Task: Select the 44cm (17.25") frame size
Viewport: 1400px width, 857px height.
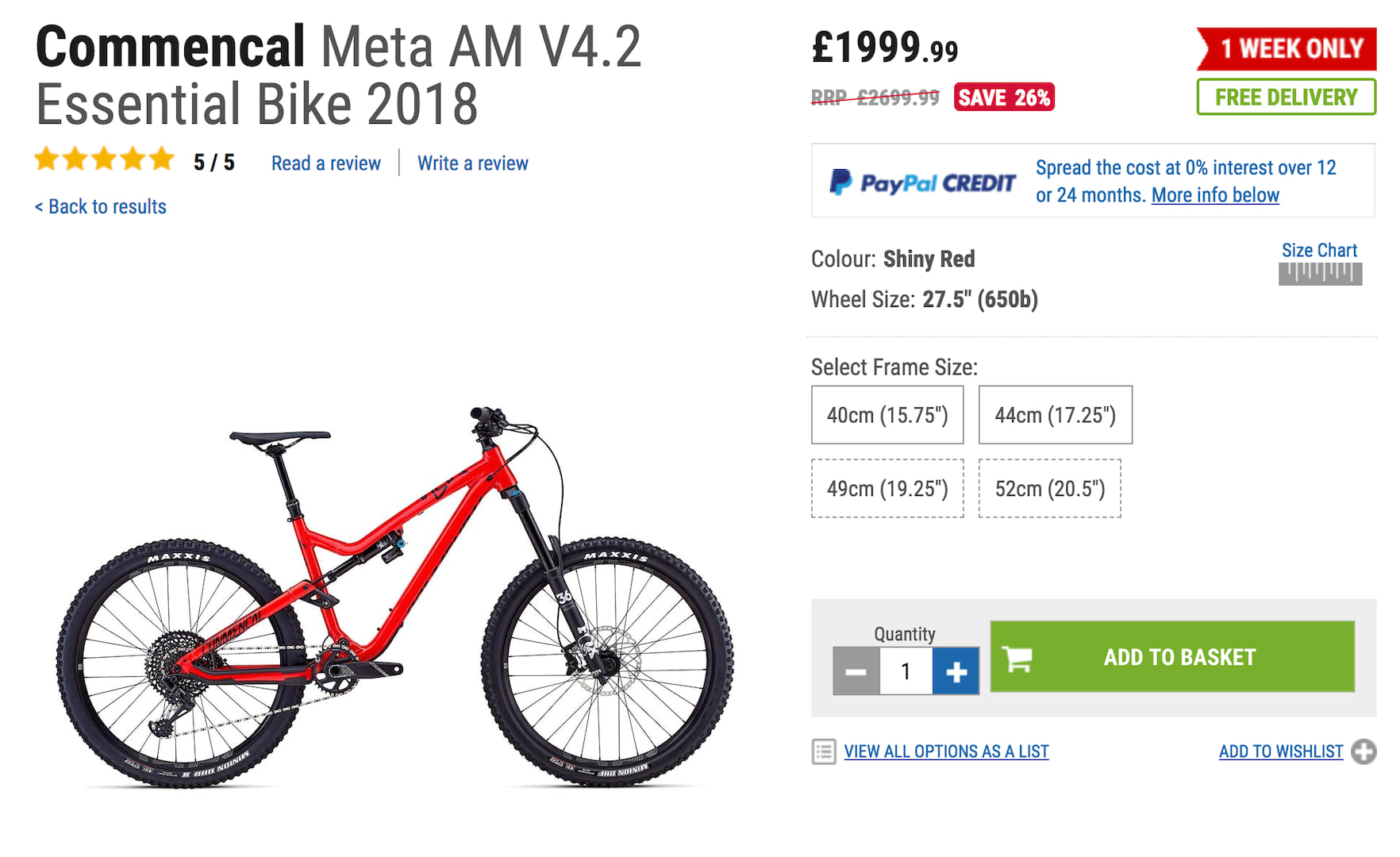Action: [1055, 415]
